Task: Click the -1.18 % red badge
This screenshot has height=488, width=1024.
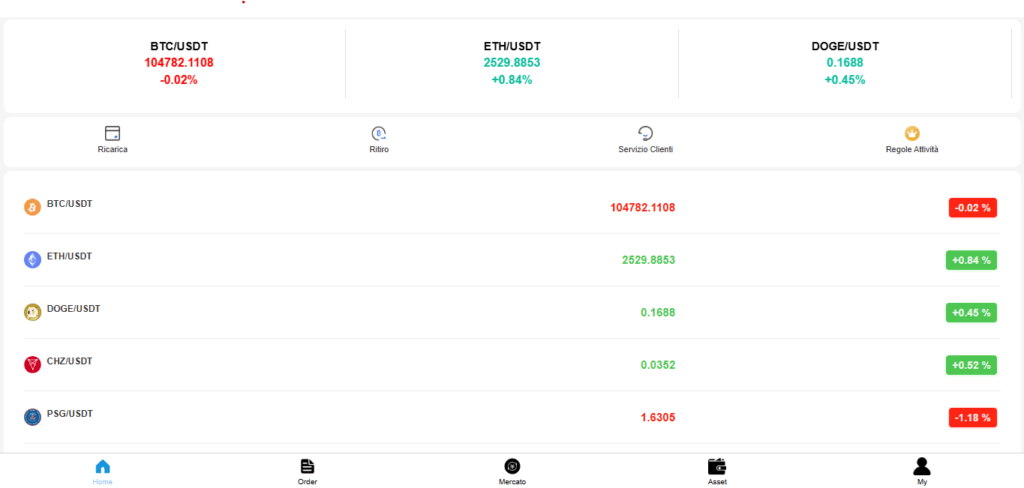Action: [972, 417]
